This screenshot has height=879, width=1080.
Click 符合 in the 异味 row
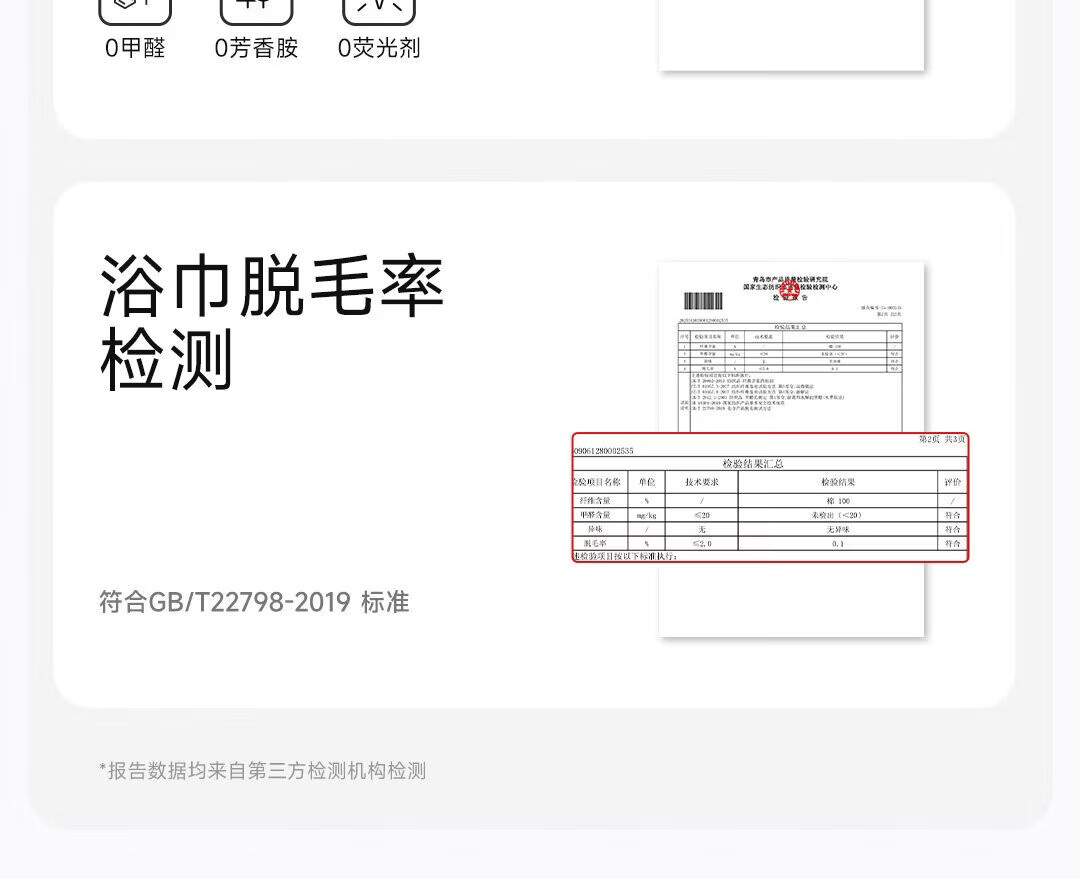pos(953,530)
